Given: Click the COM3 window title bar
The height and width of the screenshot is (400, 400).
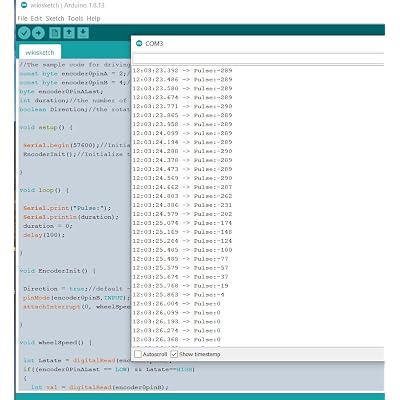Looking at the screenshot, I should pyautogui.click(x=258, y=43).
